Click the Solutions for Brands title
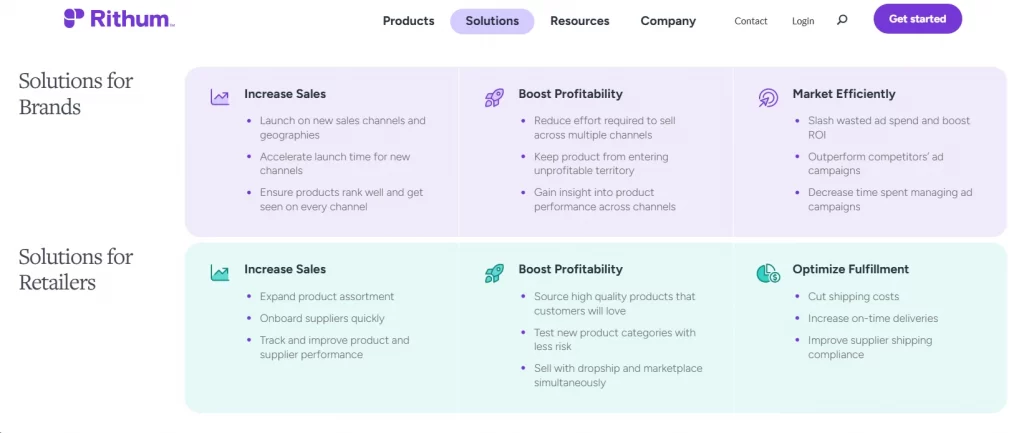This screenshot has width=1024, height=433. point(76,93)
